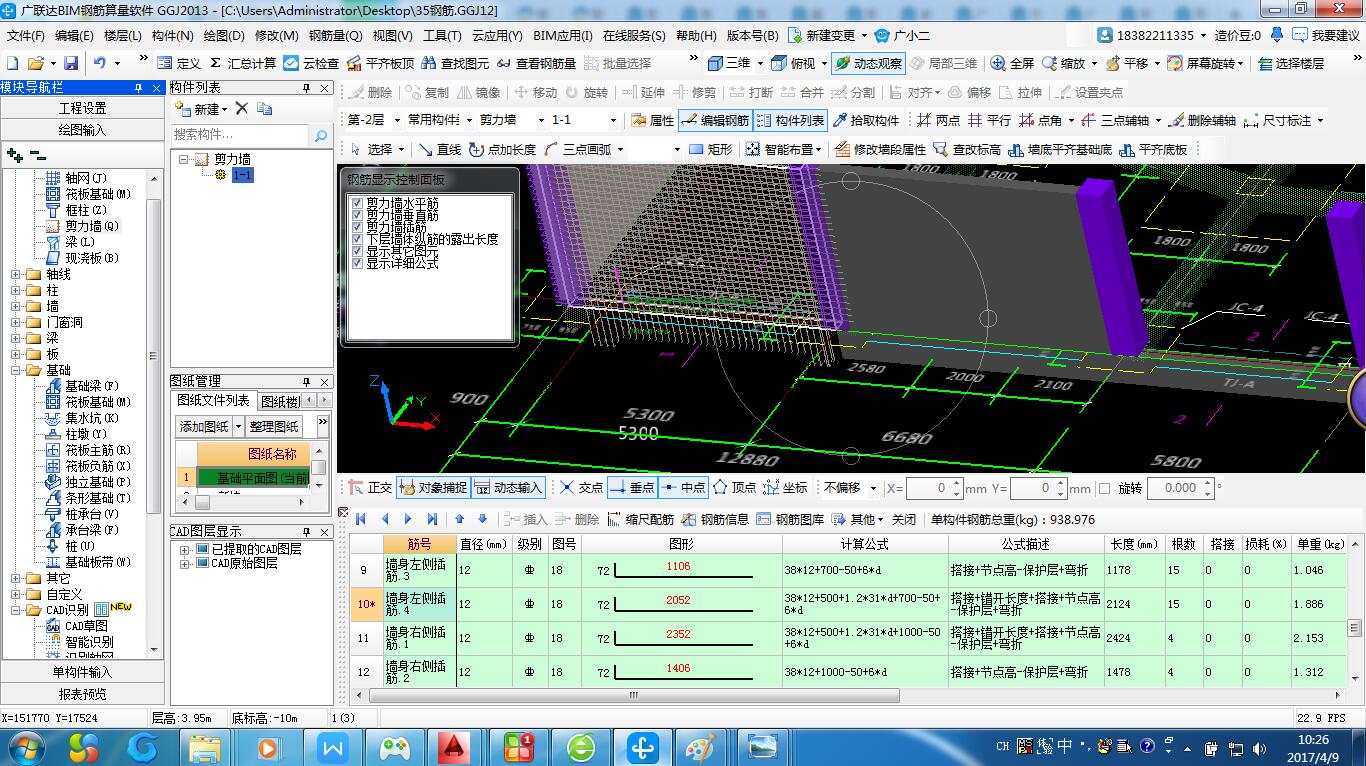The image size is (1366, 766).
Task: Click the 整理图纸 button
Action: pyautogui.click(x=274, y=426)
